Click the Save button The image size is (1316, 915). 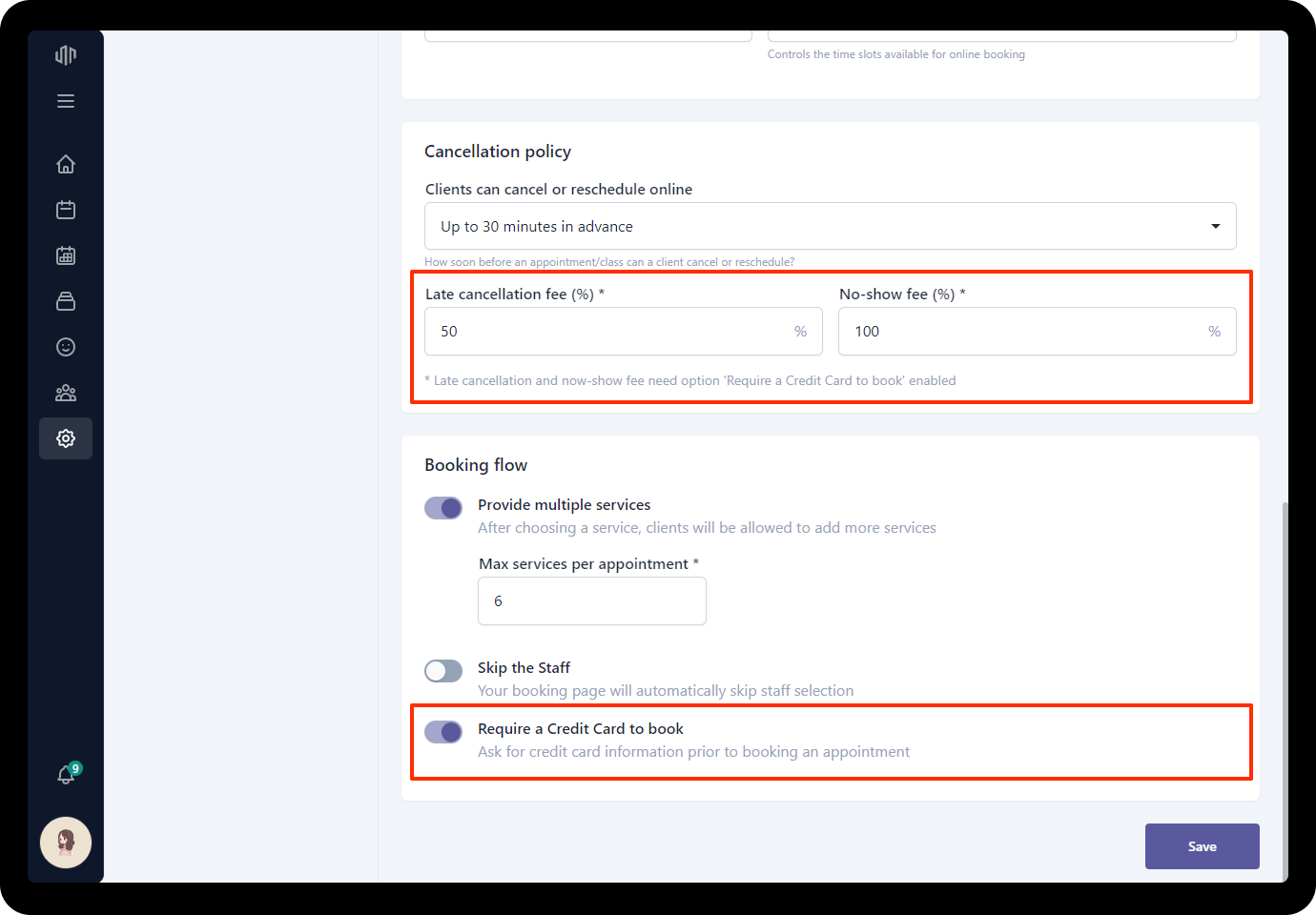click(1202, 846)
